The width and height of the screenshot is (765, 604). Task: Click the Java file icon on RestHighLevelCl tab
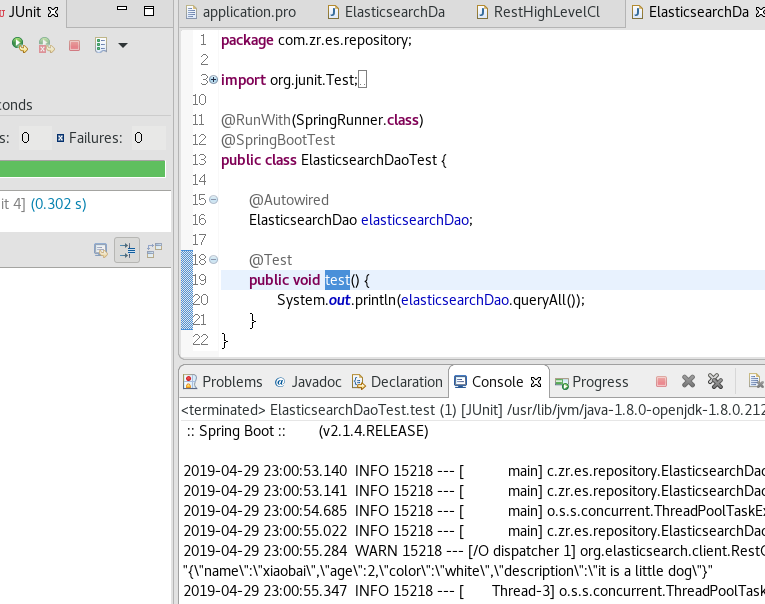pyautogui.click(x=482, y=12)
